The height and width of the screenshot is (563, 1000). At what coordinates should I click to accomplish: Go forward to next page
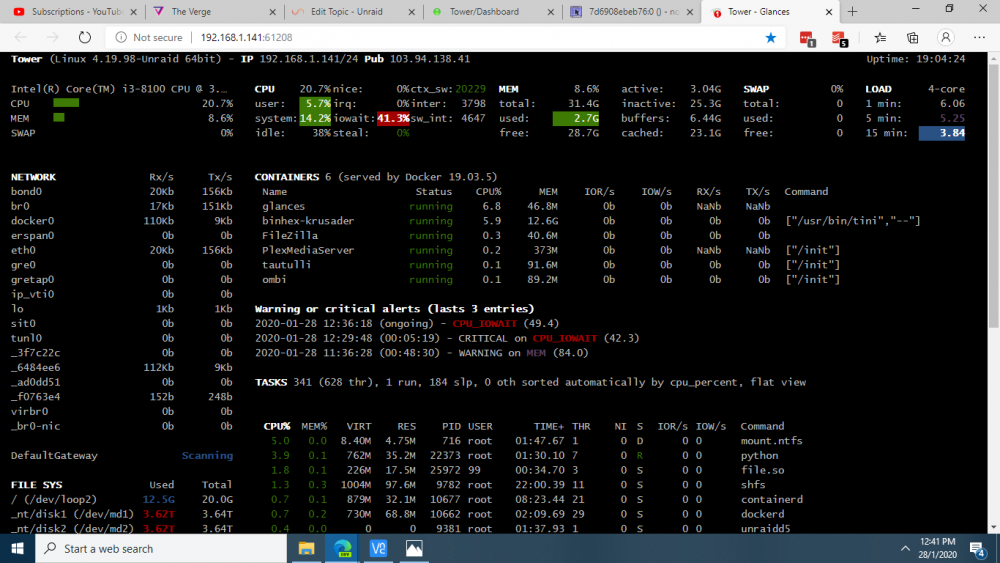pos(52,38)
